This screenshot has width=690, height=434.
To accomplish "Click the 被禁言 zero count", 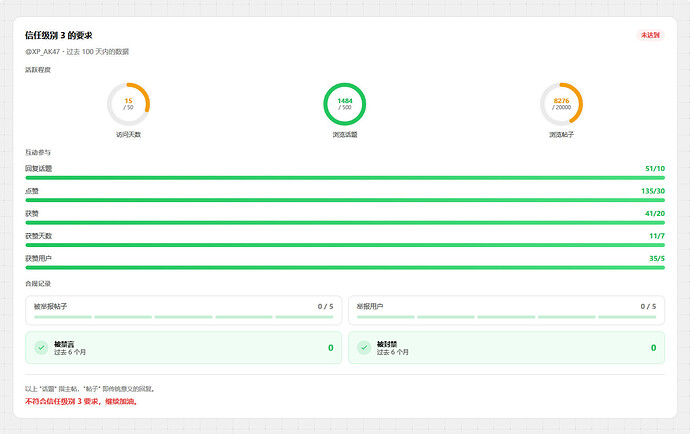I will click(x=330, y=348).
